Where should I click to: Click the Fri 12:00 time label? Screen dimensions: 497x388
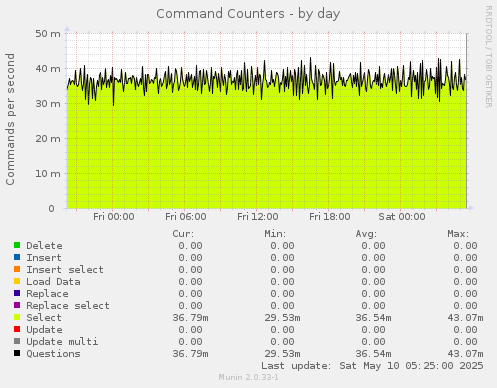click(x=258, y=217)
